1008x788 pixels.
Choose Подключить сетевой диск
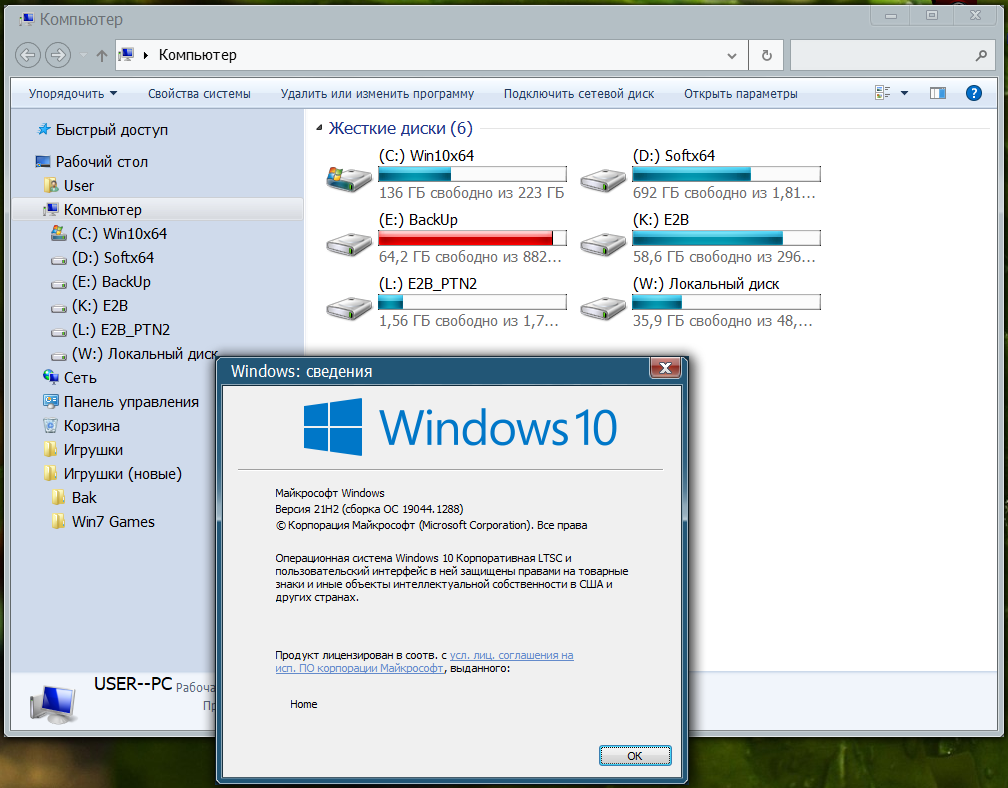tap(579, 94)
